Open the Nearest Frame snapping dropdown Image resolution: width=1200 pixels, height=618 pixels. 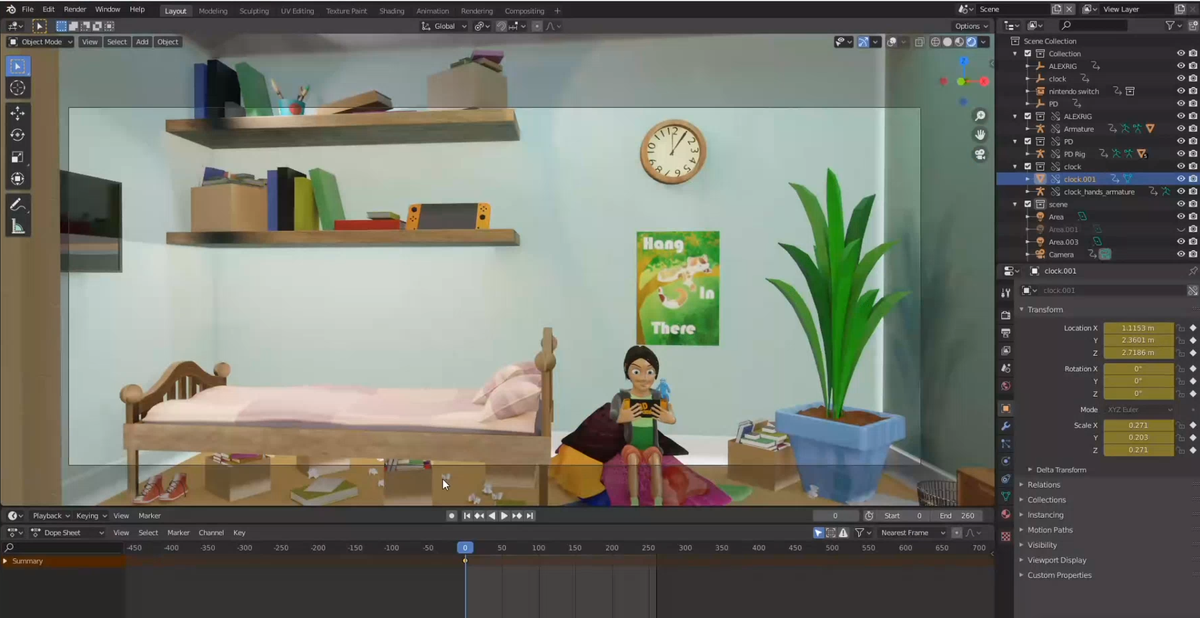pos(912,533)
